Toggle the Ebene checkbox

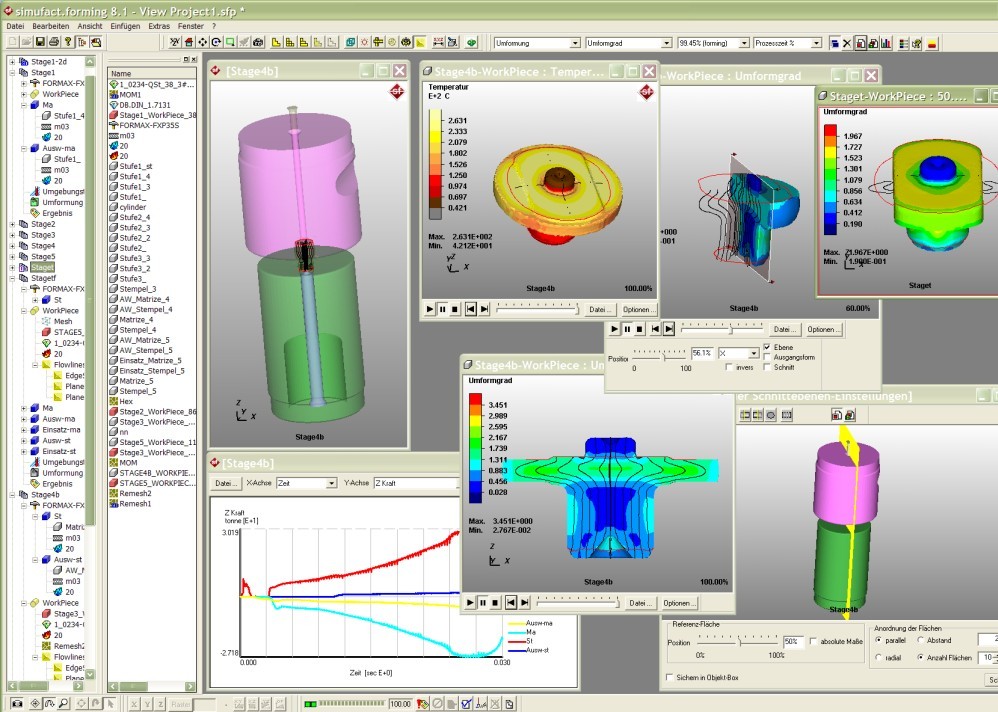coord(766,347)
